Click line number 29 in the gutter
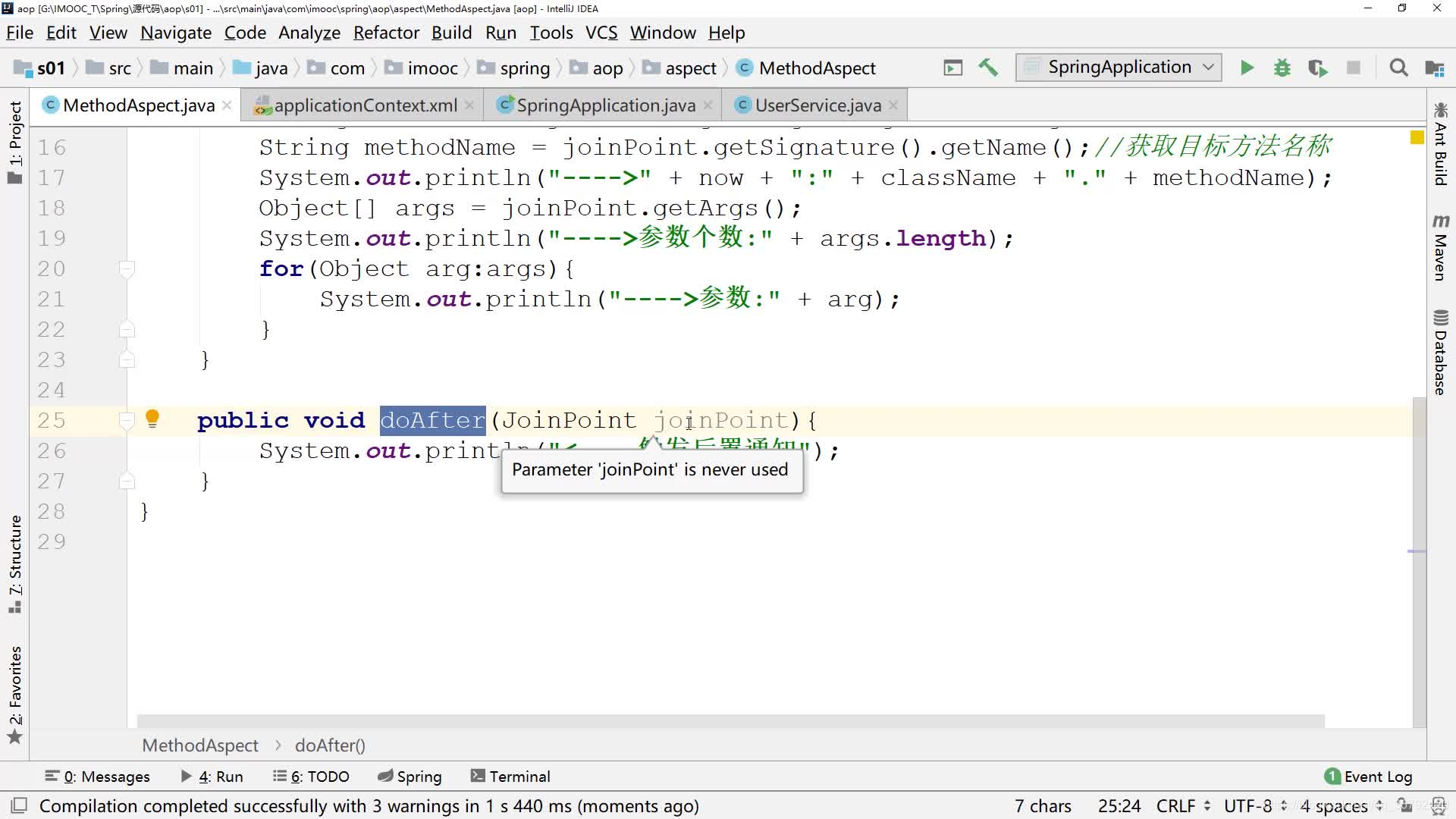 pyautogui.click(x=52, y=541)
